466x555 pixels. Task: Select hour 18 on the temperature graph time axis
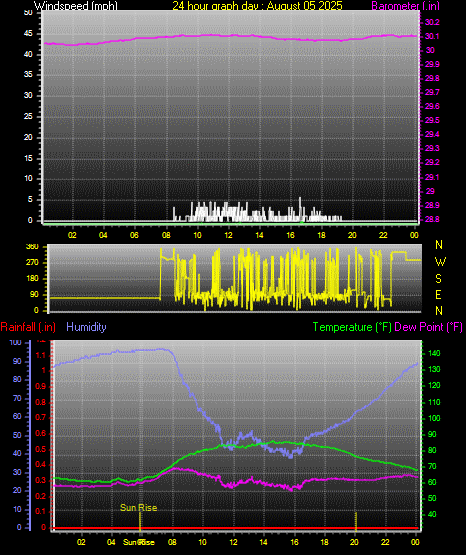click(x=324, y=542)
